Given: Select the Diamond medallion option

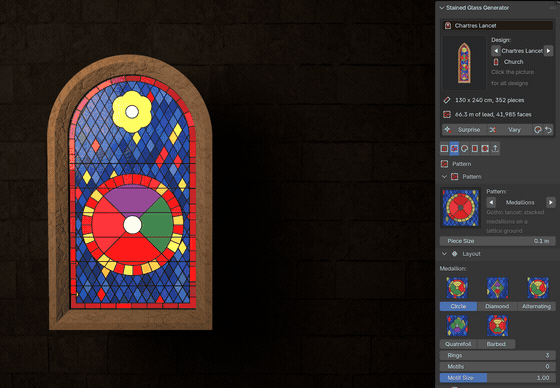Looking at the screenshot, I should pos(497,306).
